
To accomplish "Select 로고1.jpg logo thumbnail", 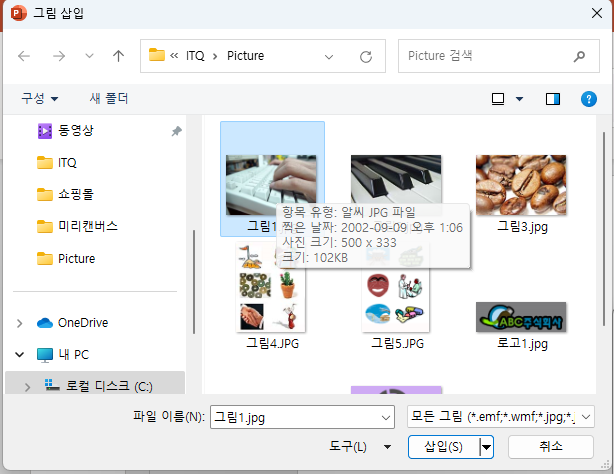I will click(x=521, y=317).
